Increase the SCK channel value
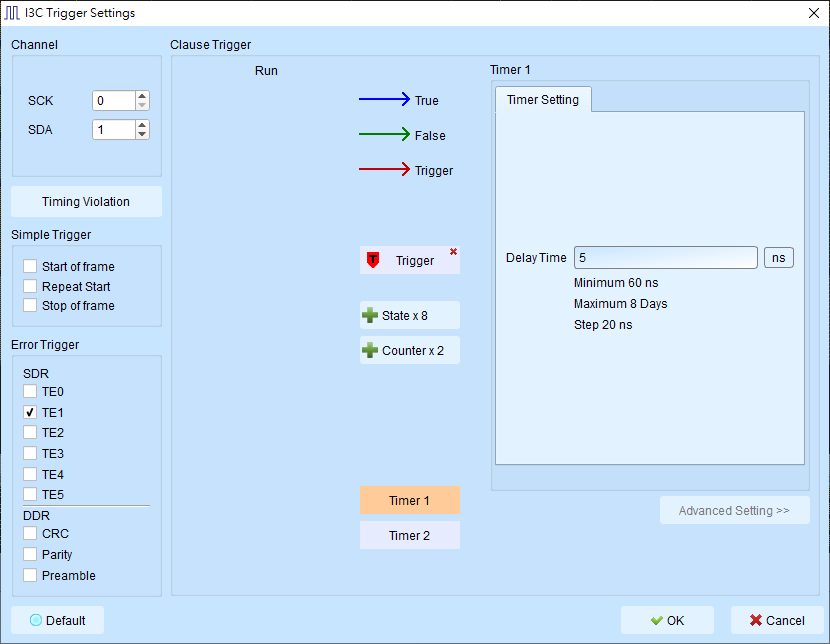 pos(142,96)
